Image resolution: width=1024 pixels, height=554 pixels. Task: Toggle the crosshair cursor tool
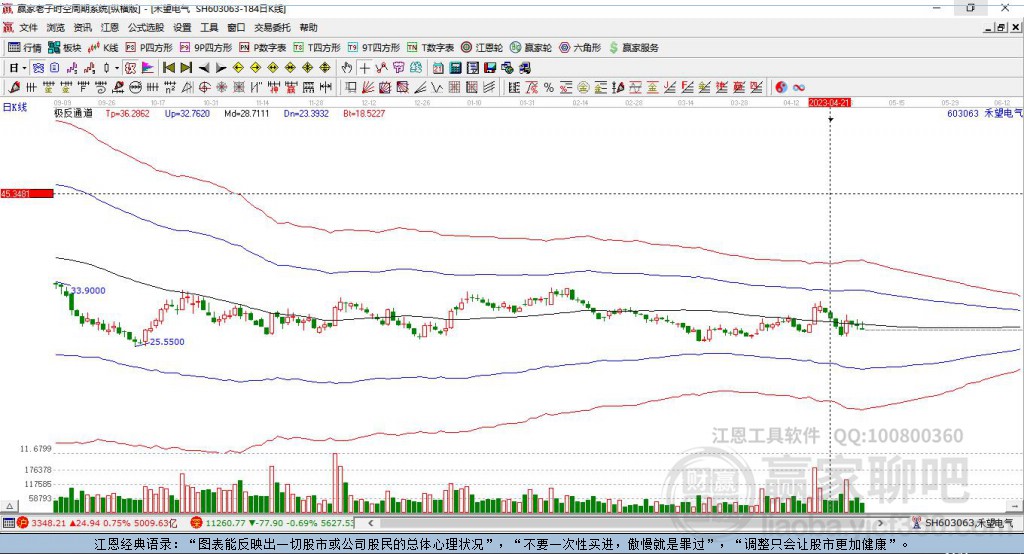(364, 68)
